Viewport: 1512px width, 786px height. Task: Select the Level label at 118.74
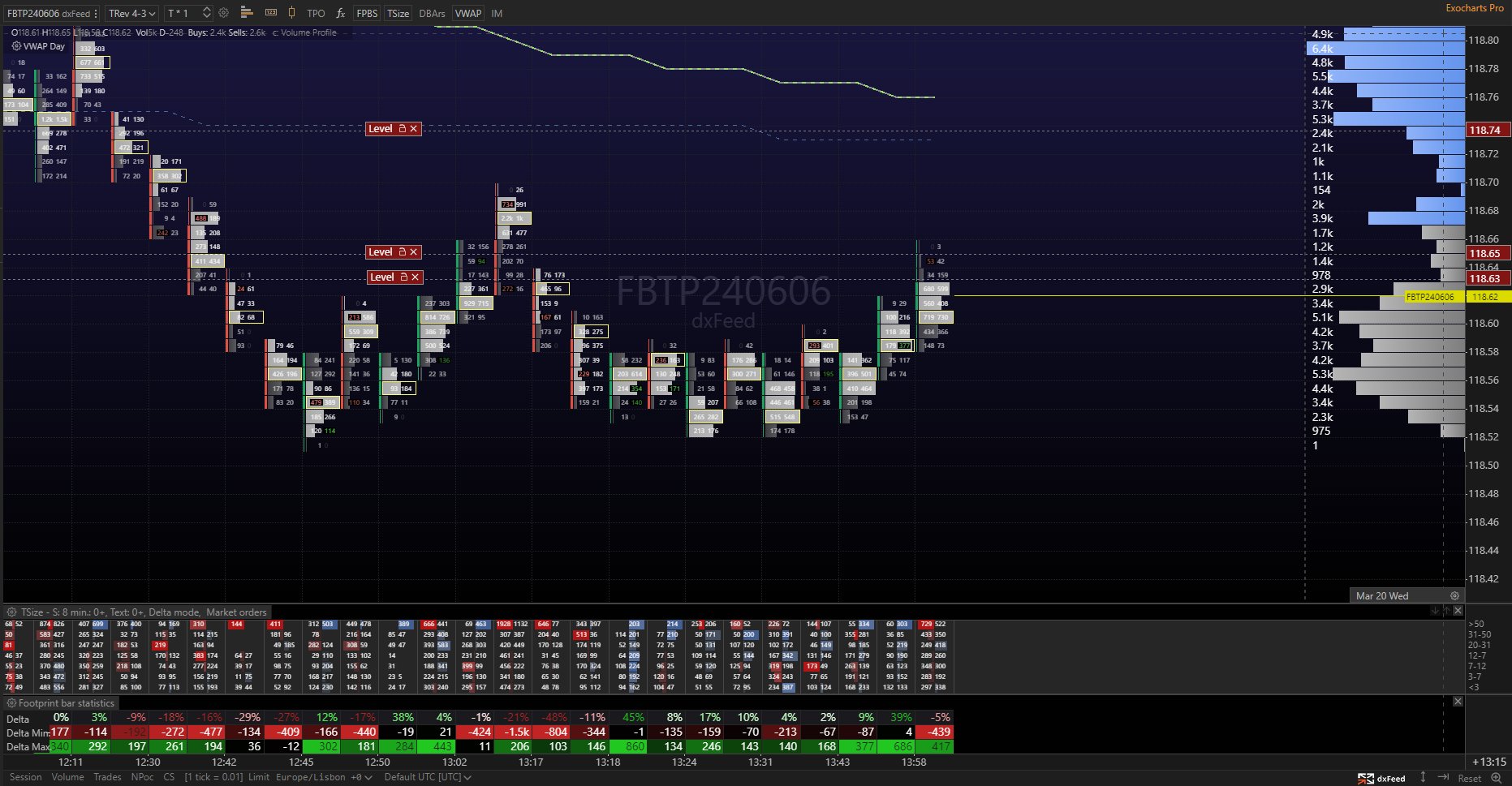tap(381, 129)
